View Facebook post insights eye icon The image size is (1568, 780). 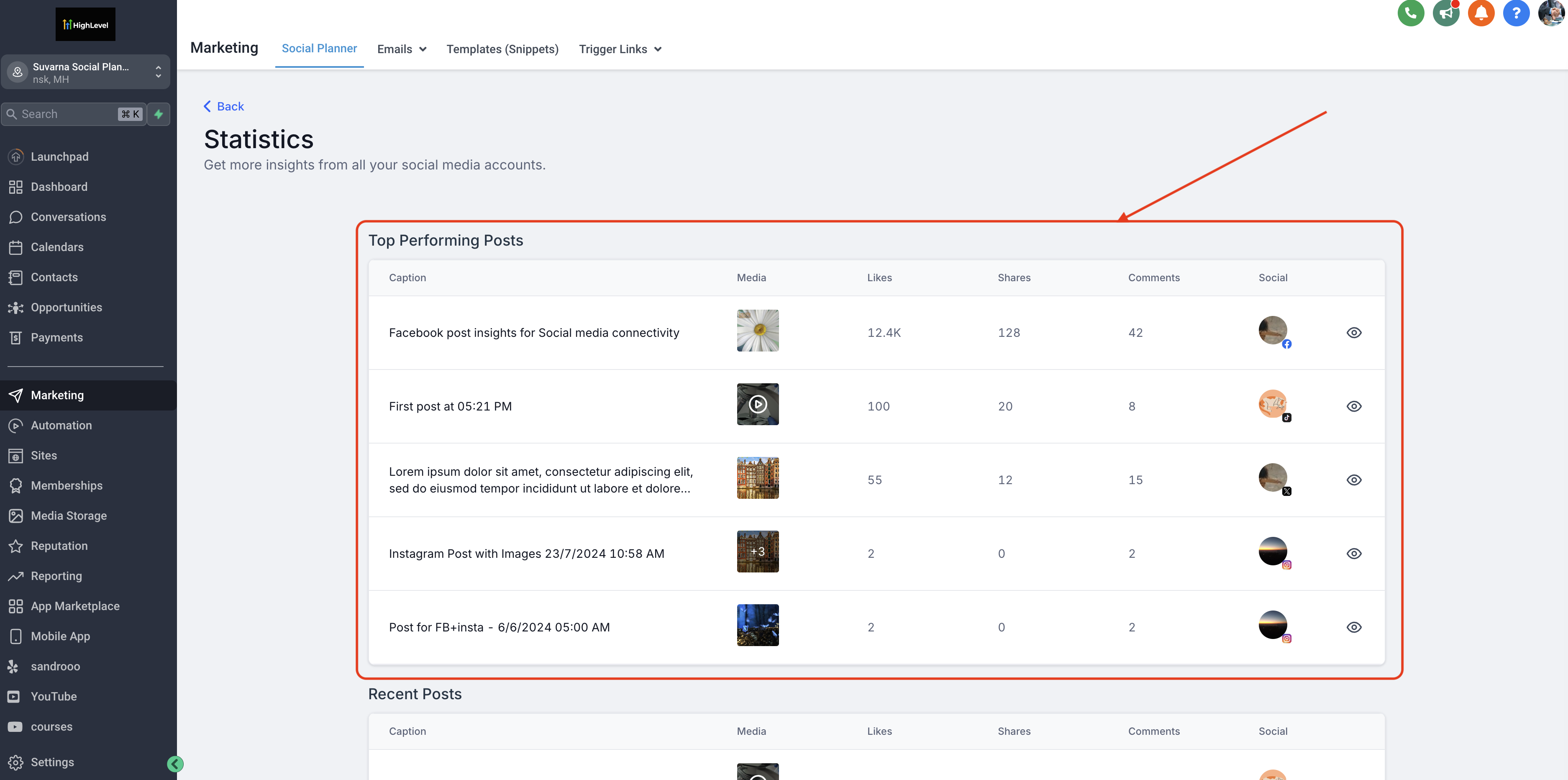(x=1354, y=332)
